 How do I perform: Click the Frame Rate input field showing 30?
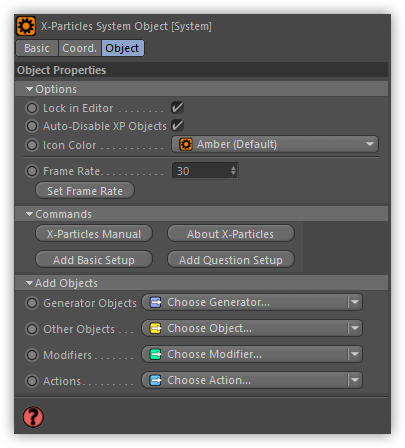click(x=205, y=171)
